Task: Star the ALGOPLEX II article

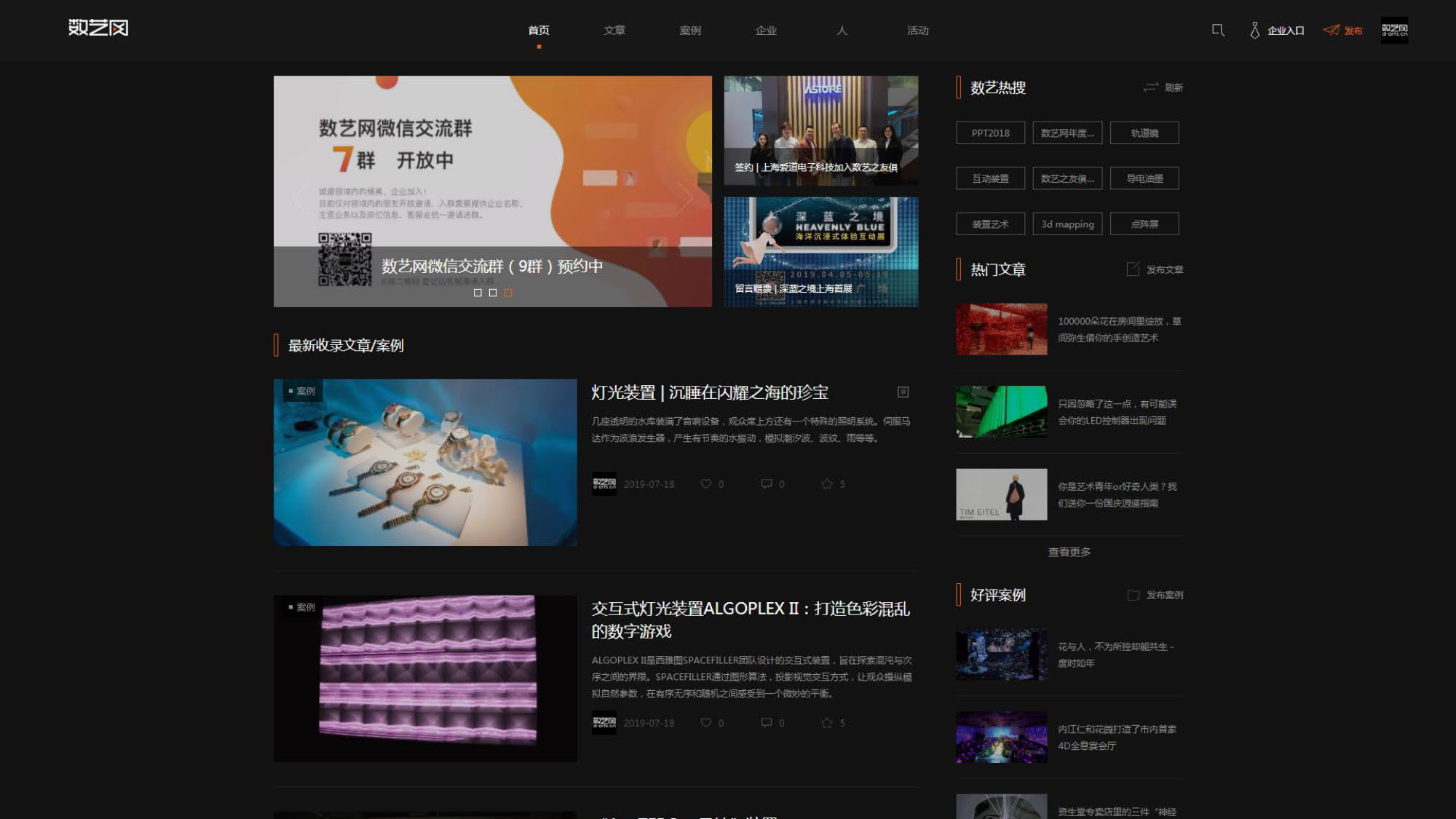Action: tap(826, 722)
